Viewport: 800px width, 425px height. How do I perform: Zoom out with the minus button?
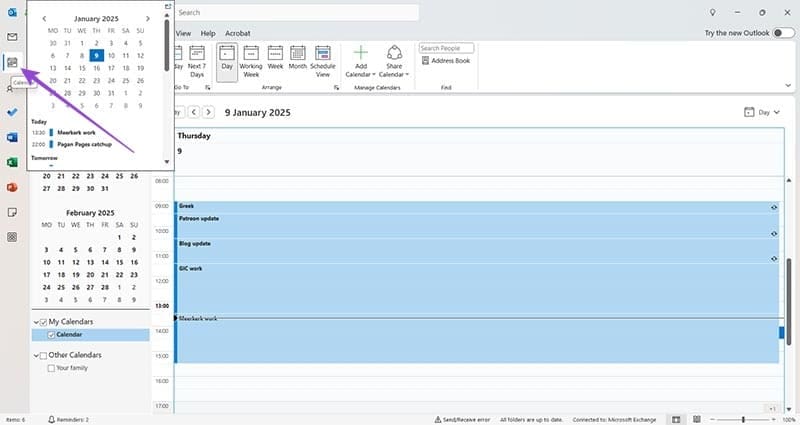point(713,419)
